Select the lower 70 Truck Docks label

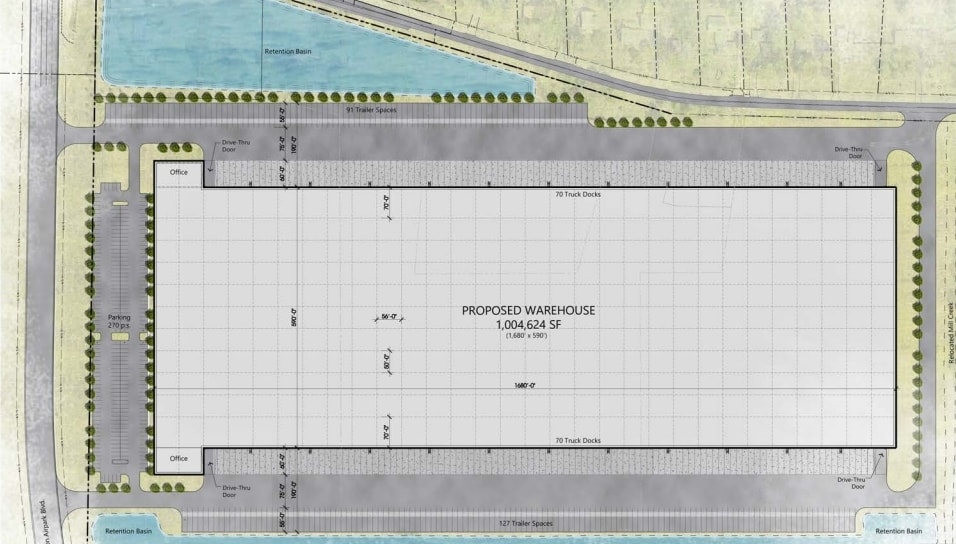pyautogui.click(x=580, y=440)
